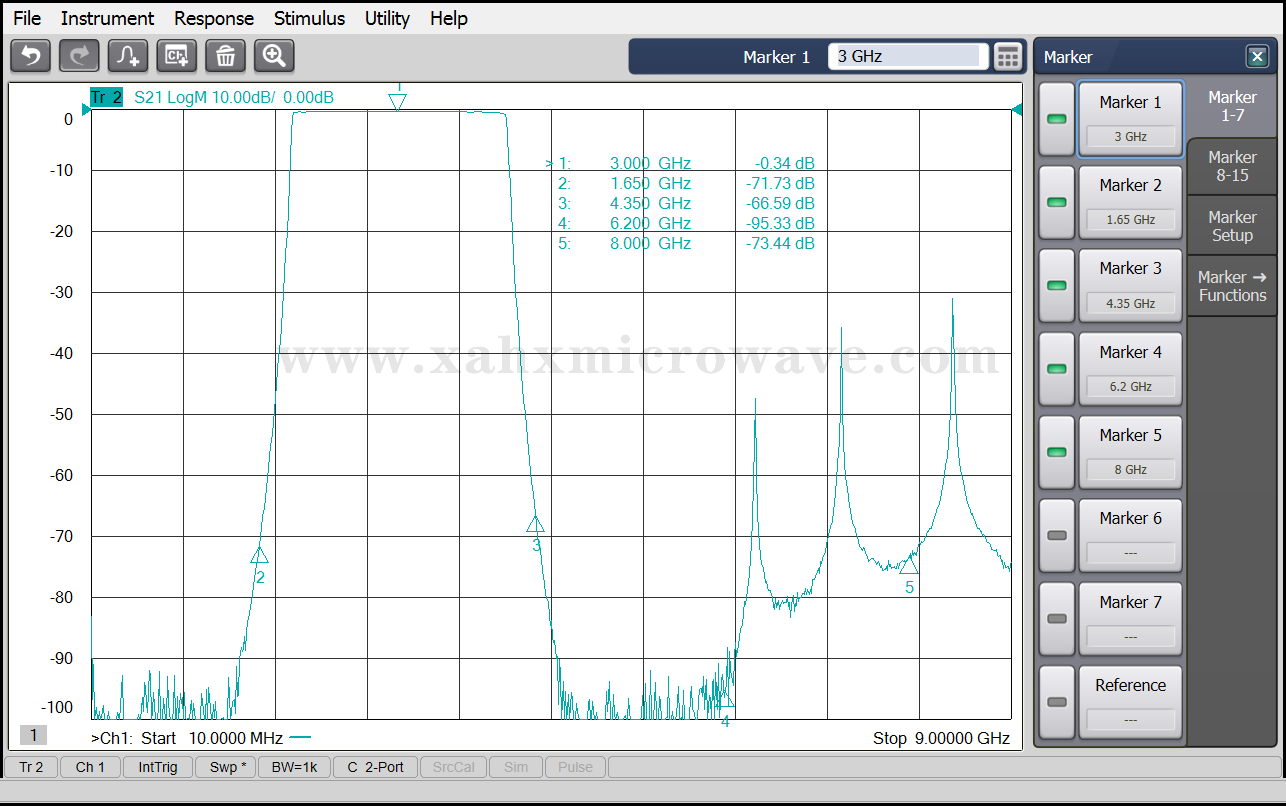The image size is (1286, 806).
Task: Open the Marker Setup tab
Action: 1232,226
